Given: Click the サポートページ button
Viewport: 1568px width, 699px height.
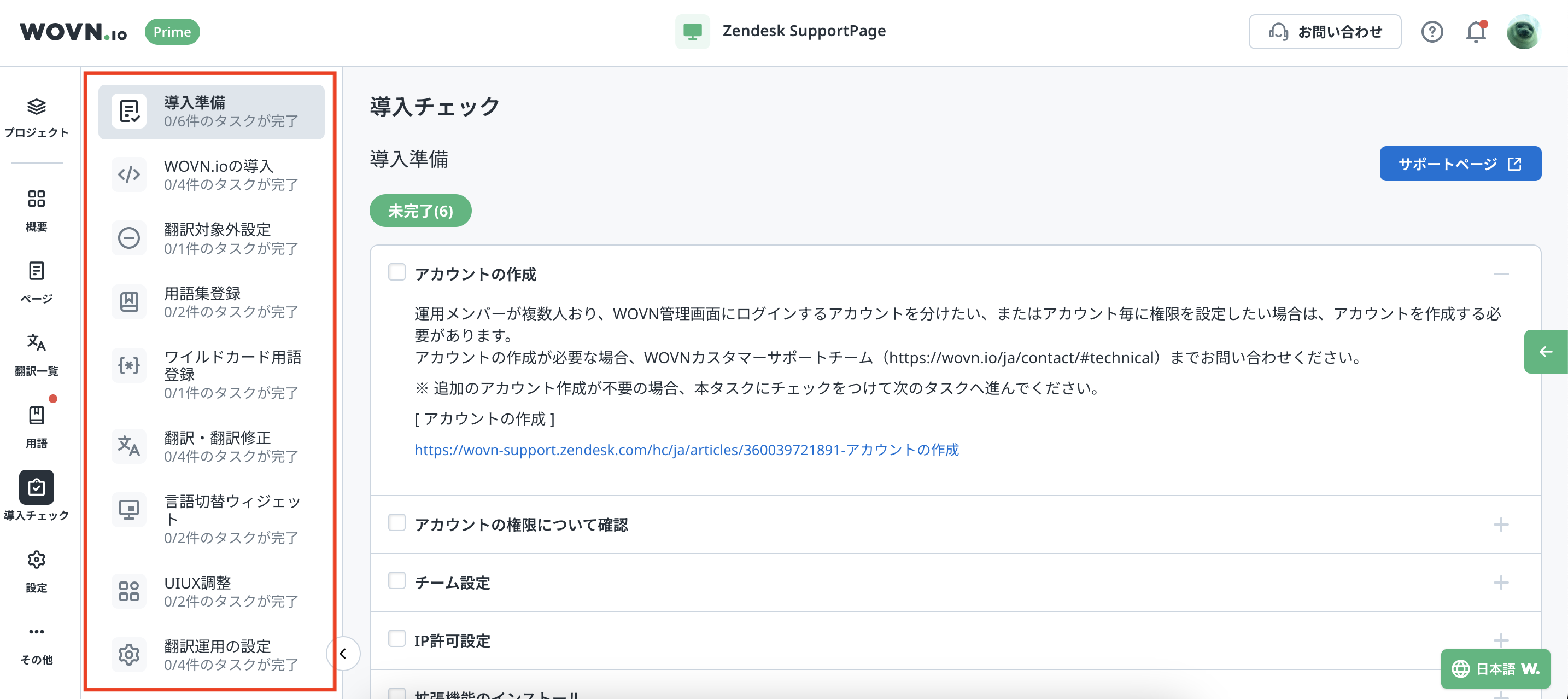Looking at the screenshot, I should coord(1460,164).
